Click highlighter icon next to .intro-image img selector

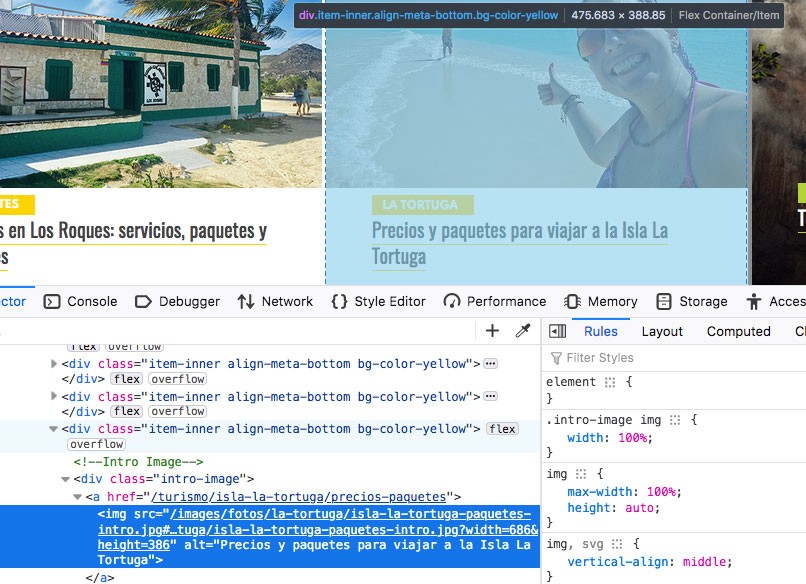point(675,420)
